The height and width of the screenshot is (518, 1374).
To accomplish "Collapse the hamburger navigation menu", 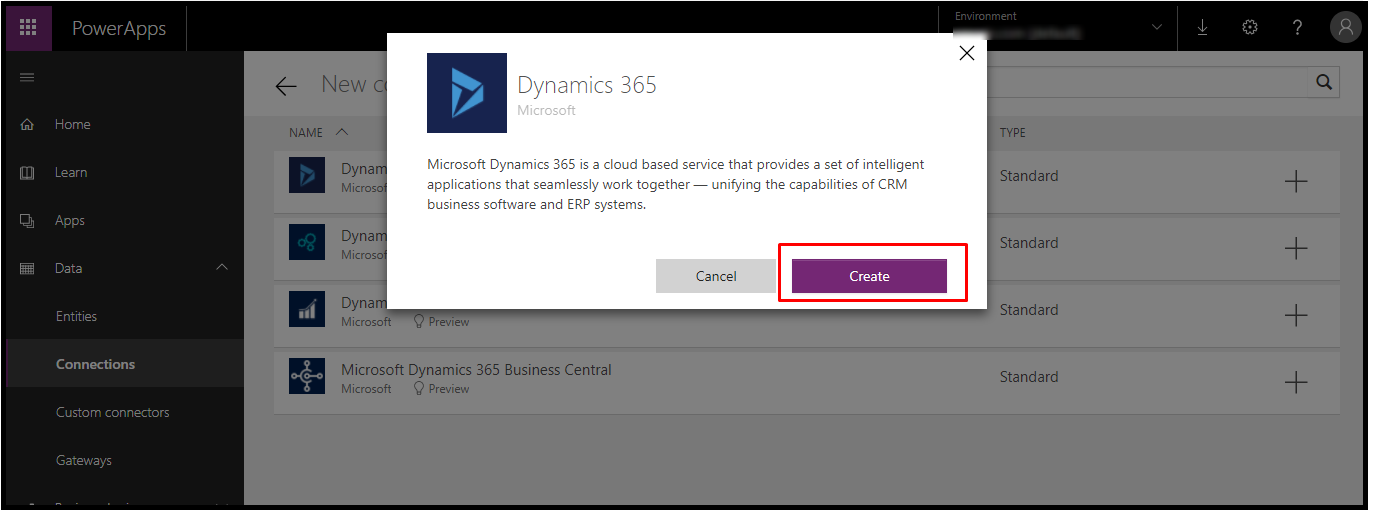I will pos(27,78).
